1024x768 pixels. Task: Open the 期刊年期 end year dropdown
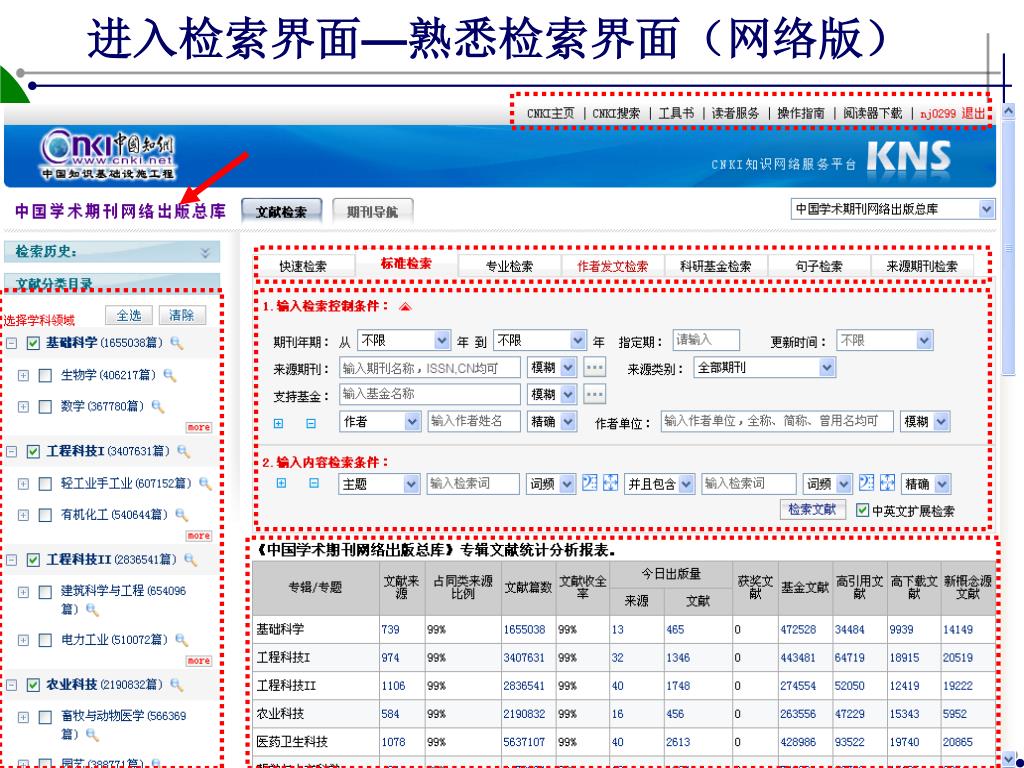click(539, 340)
